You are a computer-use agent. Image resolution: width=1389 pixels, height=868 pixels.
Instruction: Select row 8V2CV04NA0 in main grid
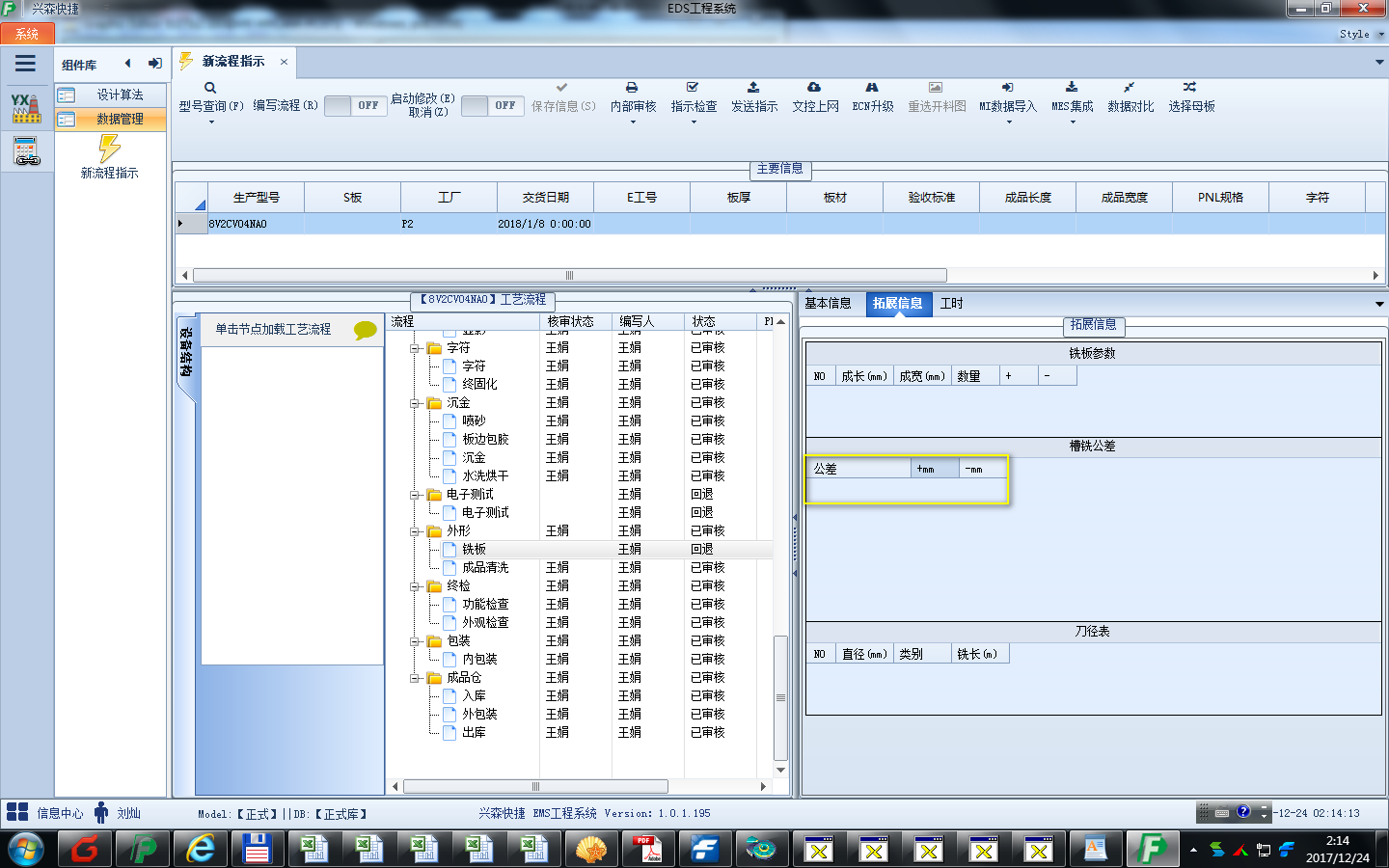pos(779,224)
